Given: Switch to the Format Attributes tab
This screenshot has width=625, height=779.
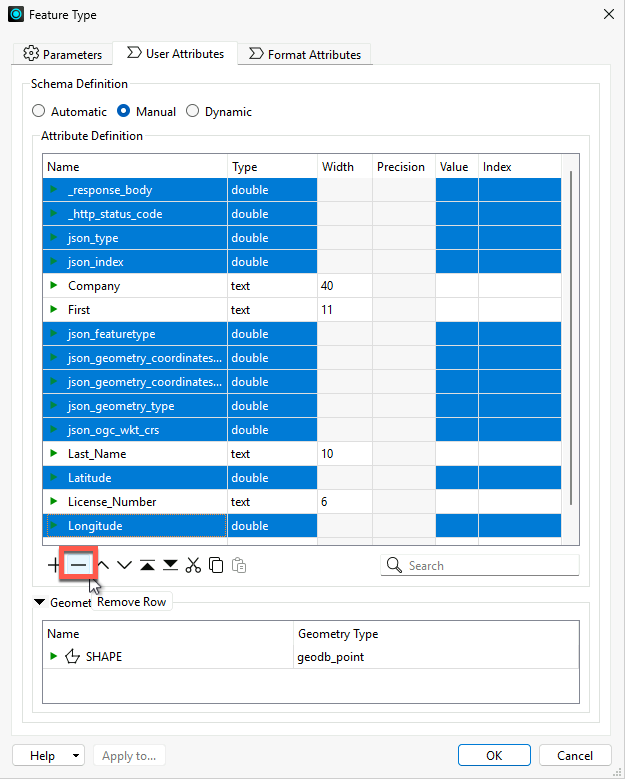Looking at the screenshot, I should coord(305,54).
